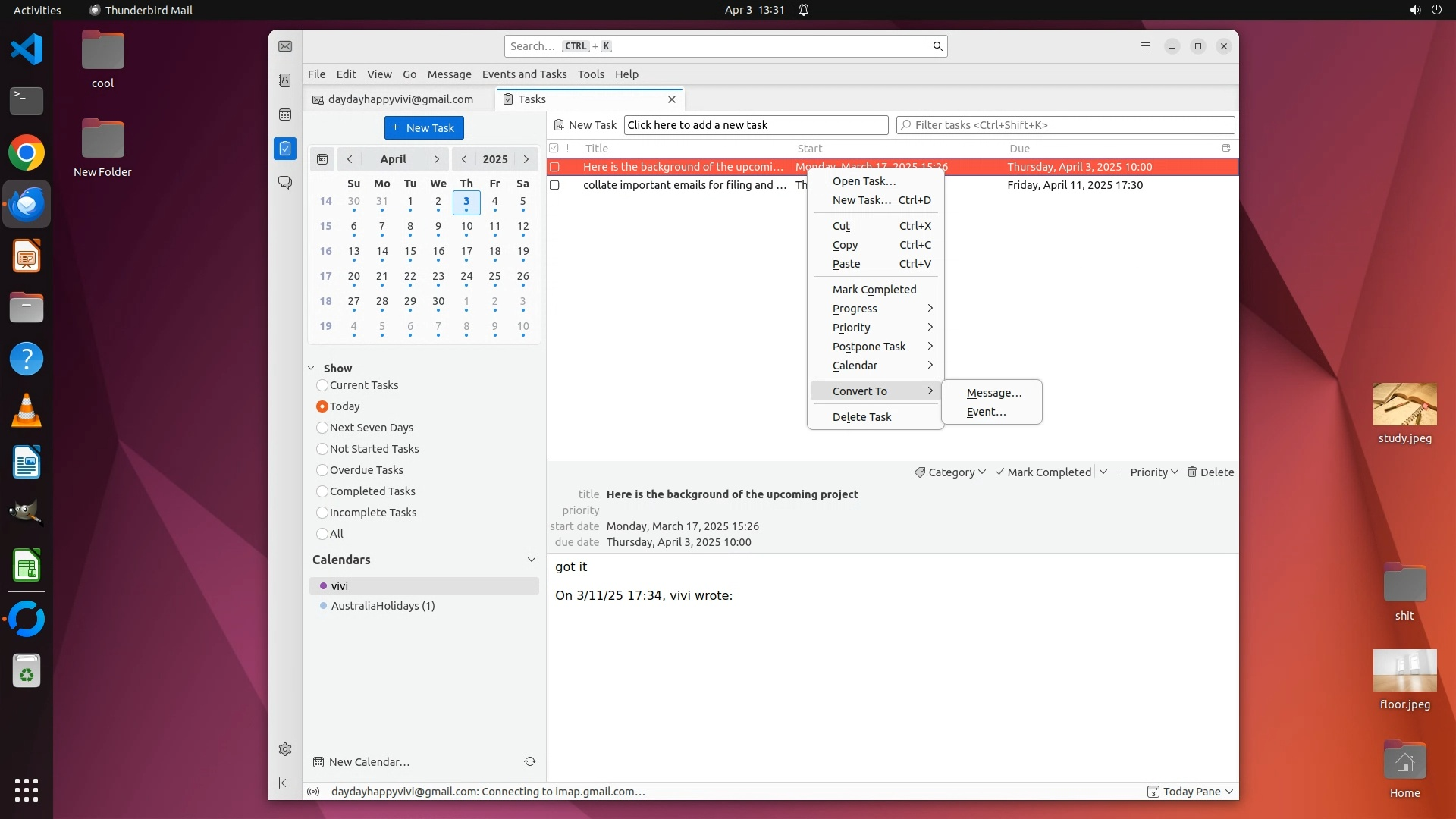Image resolution: width=1456 pixels, height=819 pixels.
Task: Choose Event... from Convert To submenu
Action: (x=986, y=412)
